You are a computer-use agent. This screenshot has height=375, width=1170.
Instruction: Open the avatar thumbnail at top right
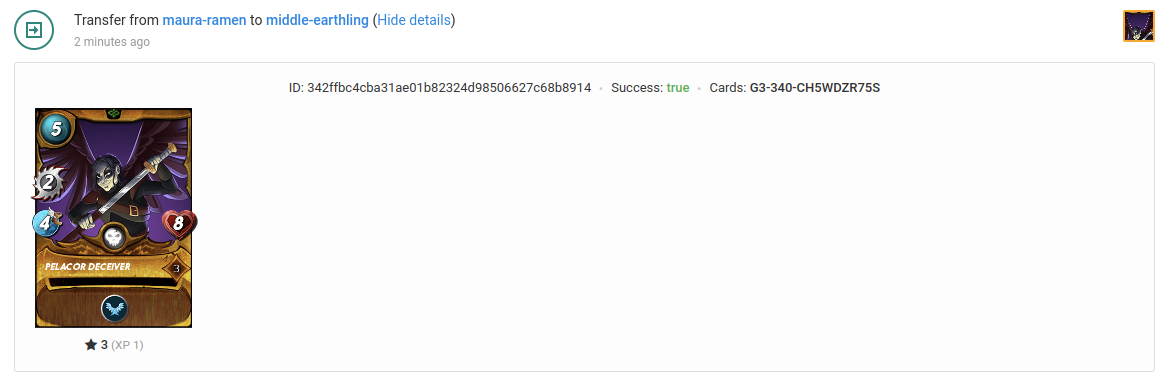click(x=1139, y=26)
